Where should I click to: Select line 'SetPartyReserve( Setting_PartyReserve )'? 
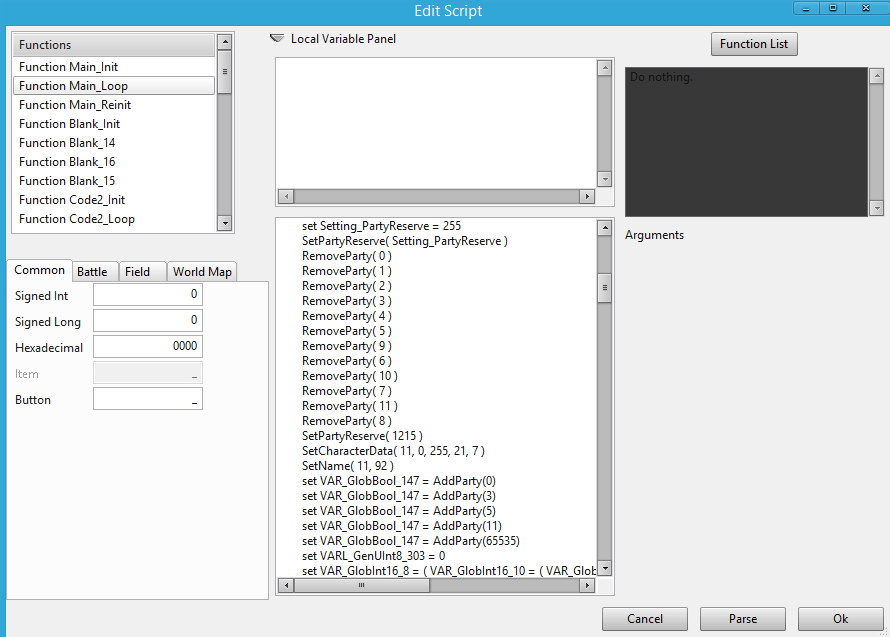[405, 241]
